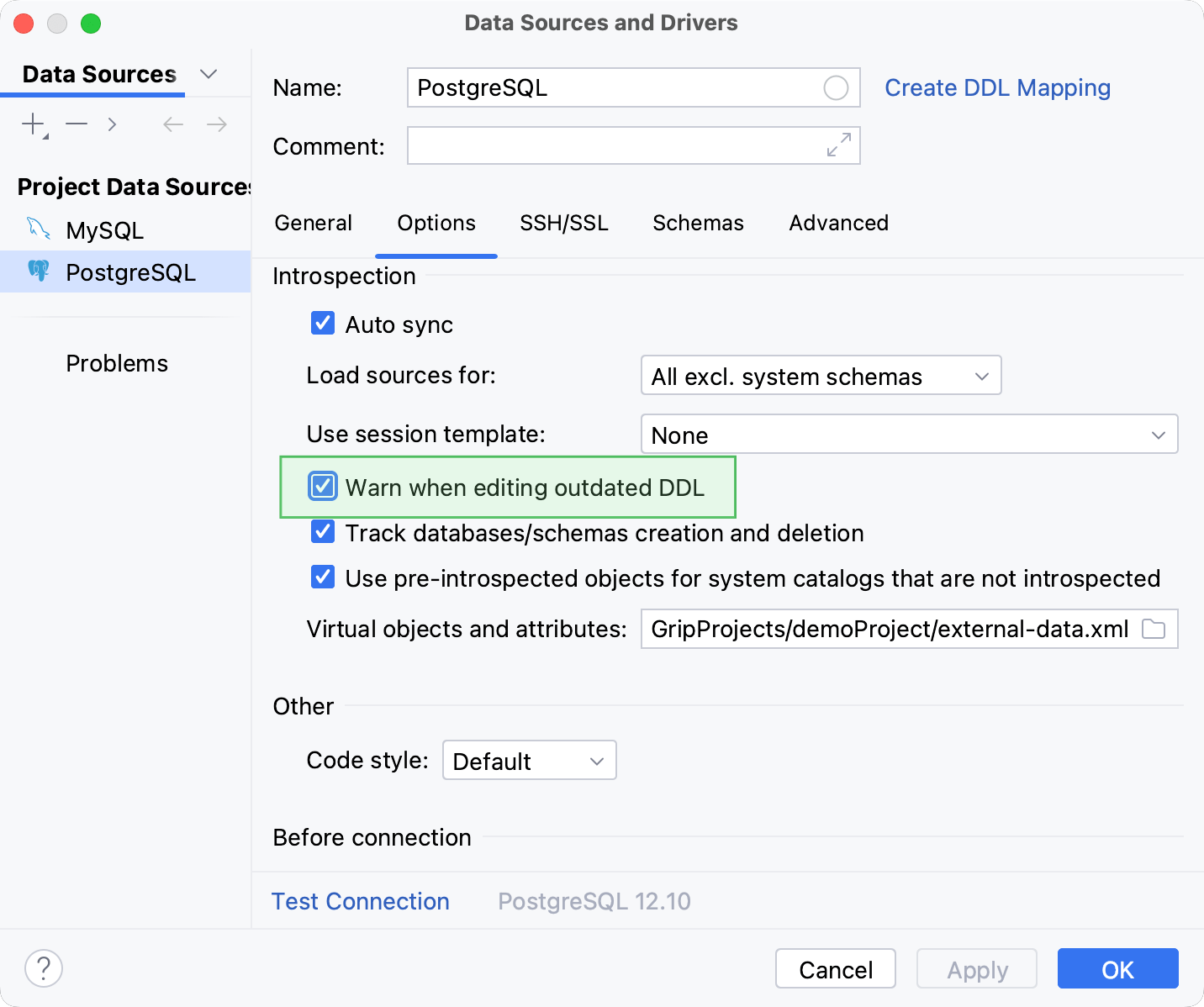Viewport: 1204px width, 1007px height.
Task: Add a new data source
Action: (30, 124)
